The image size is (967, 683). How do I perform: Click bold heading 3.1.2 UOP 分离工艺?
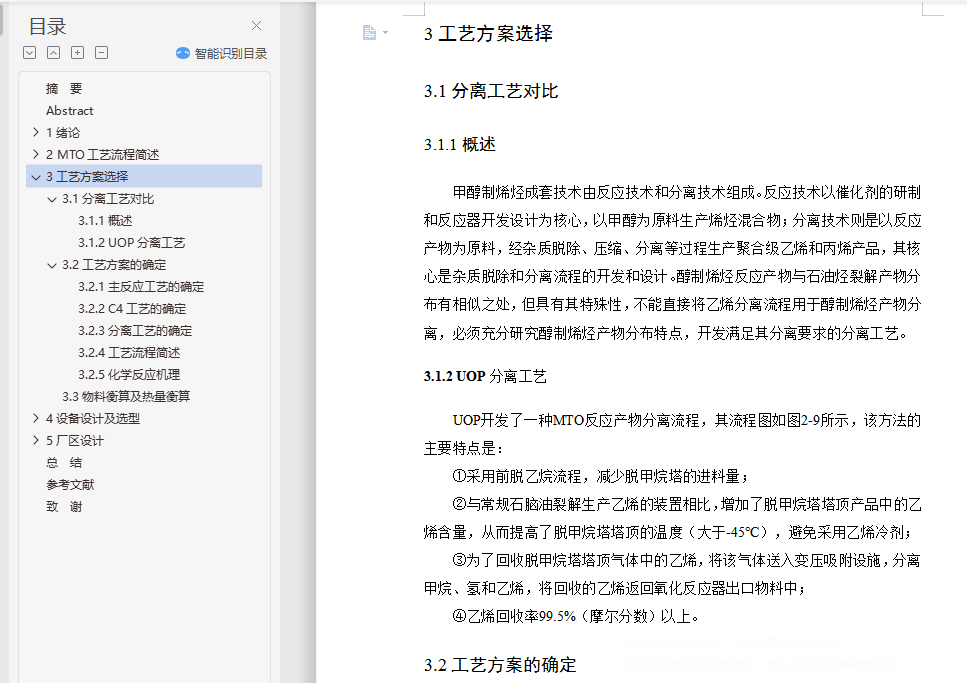click(x=485, y=376)
